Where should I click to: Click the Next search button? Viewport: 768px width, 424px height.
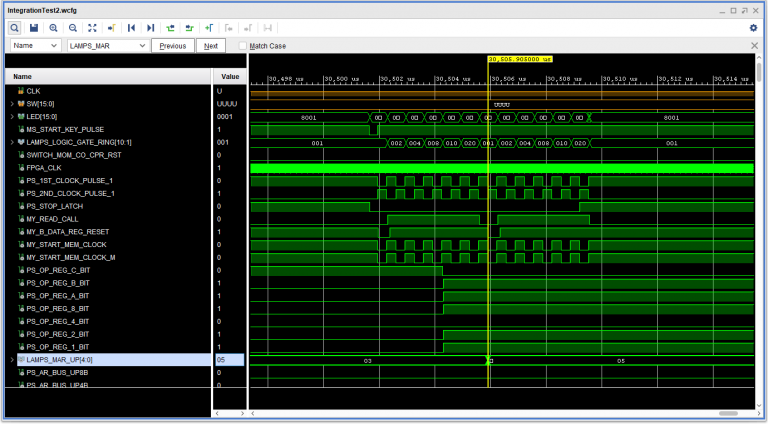pyautogui.click(x=210, y=46)
